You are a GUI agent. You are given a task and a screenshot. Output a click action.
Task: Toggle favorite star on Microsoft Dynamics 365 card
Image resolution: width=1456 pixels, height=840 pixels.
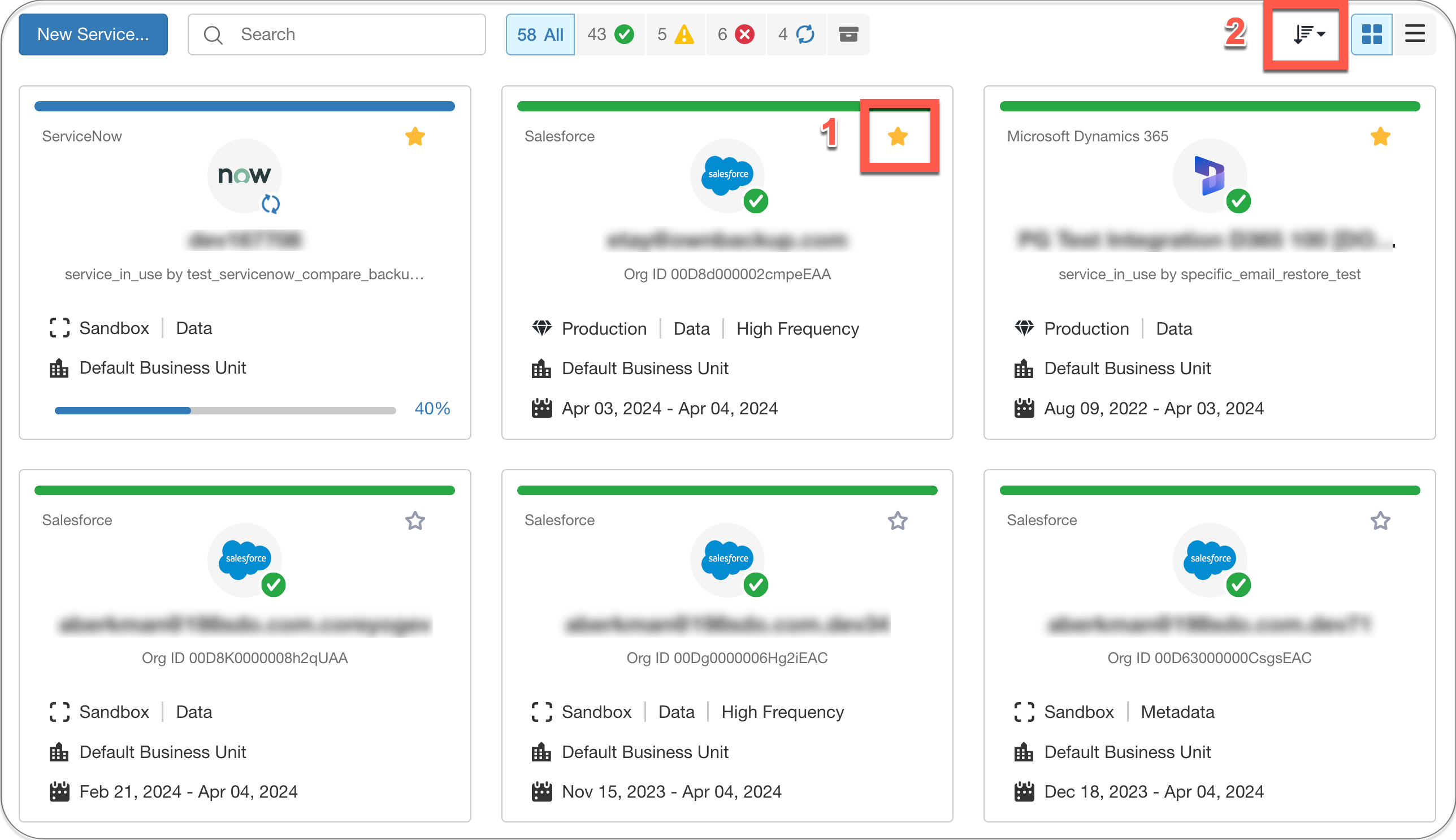coord(1380,137)
